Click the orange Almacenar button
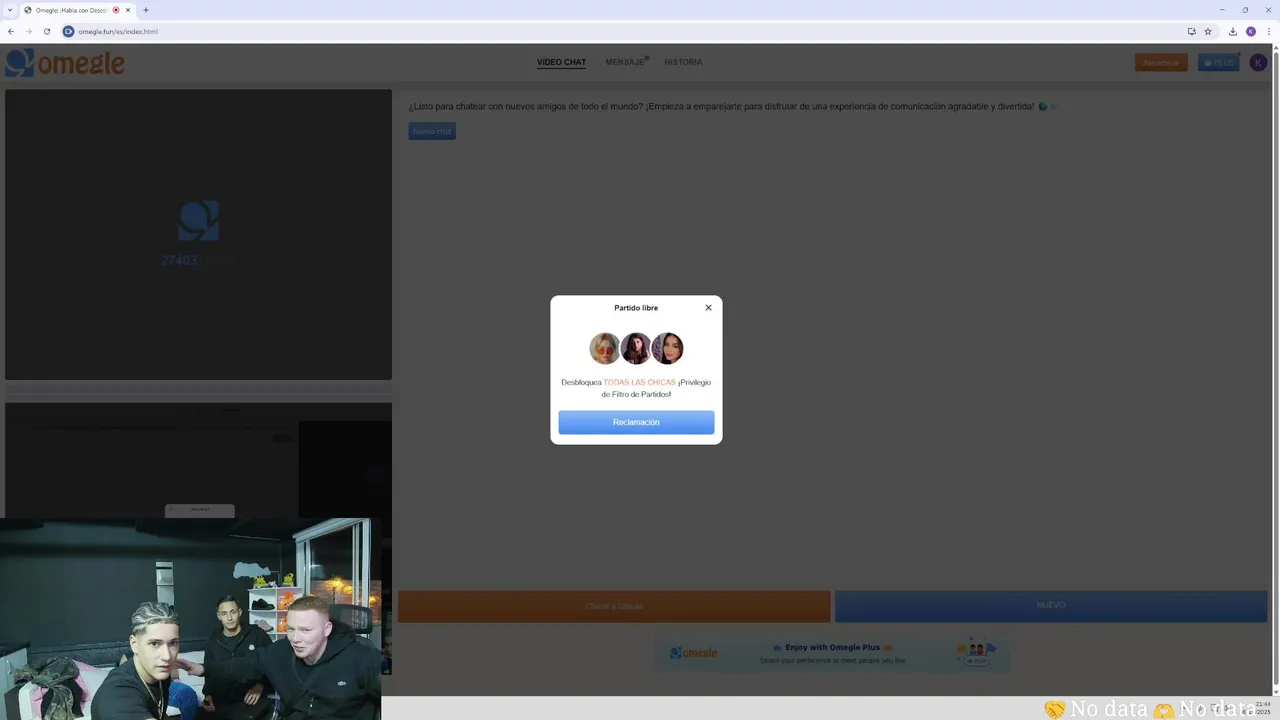The image size is (1280, 720). [1161, 62]
